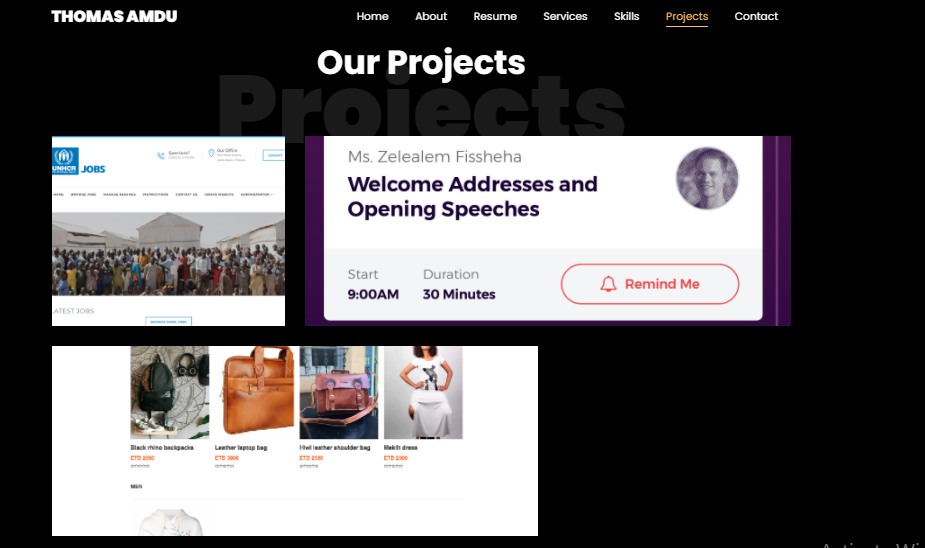Click the Black rhino backpacks product image
The width and height of the screenshot is (925, 548).
tap(169, 392)
